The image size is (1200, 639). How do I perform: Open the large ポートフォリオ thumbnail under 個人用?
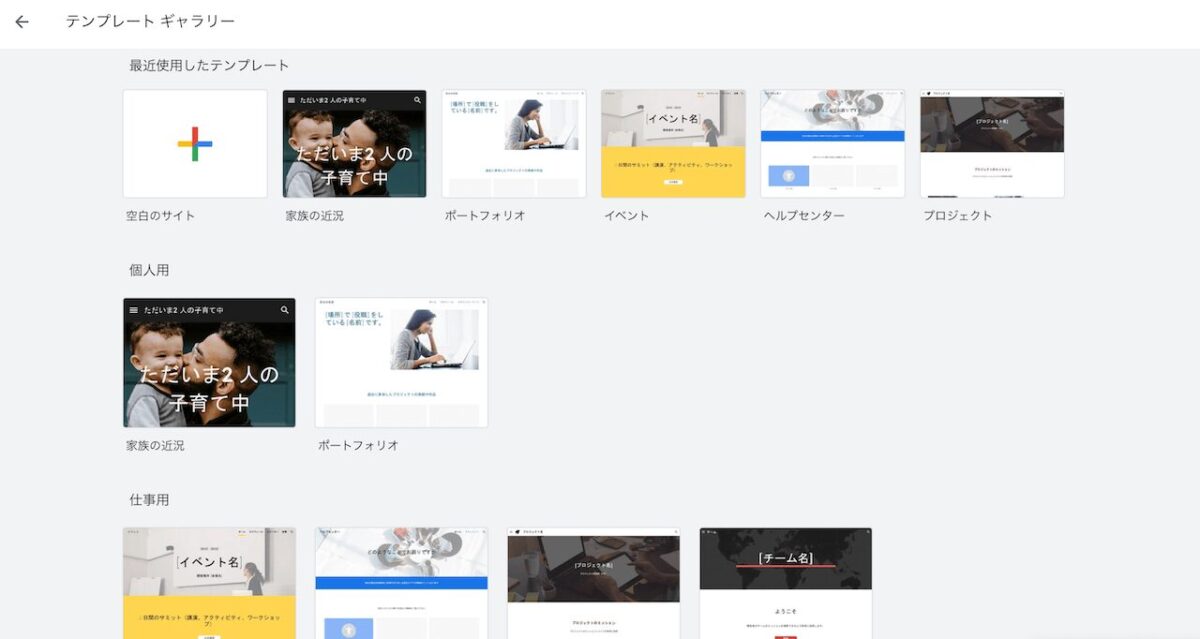click(x=401, y=363)
